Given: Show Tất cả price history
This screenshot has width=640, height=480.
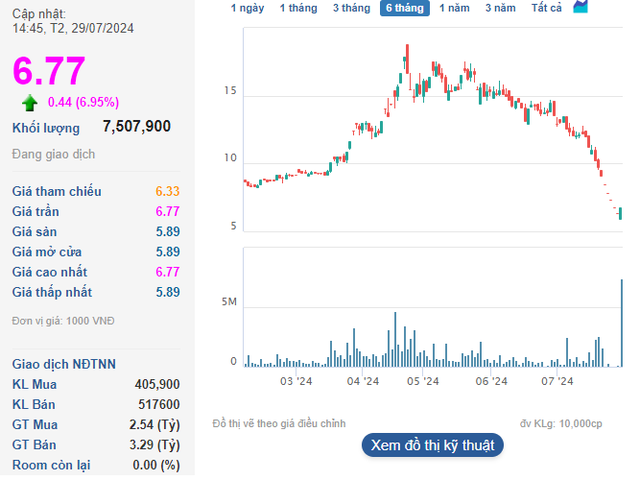Looking at the screenshot, I should 547,8.
